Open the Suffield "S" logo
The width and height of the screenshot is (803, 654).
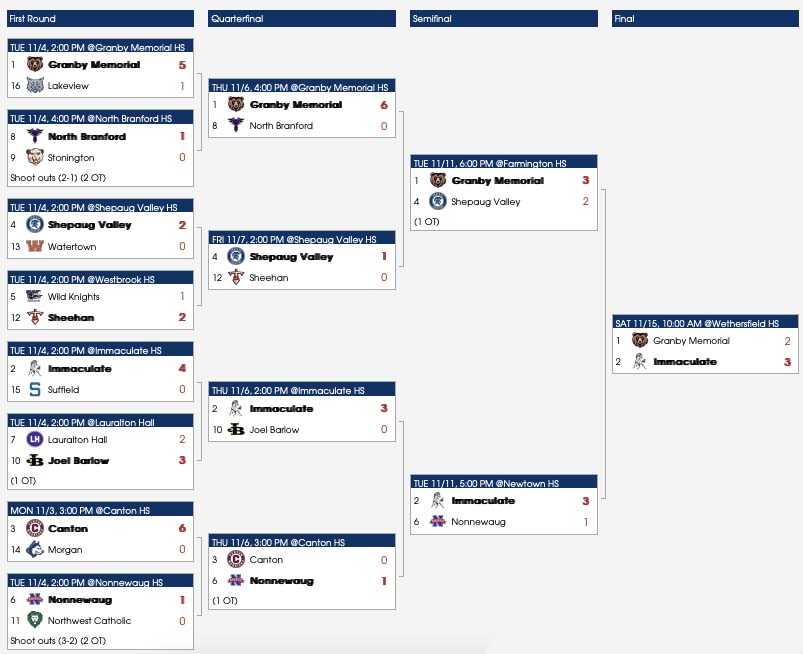(x=35, y=390)
